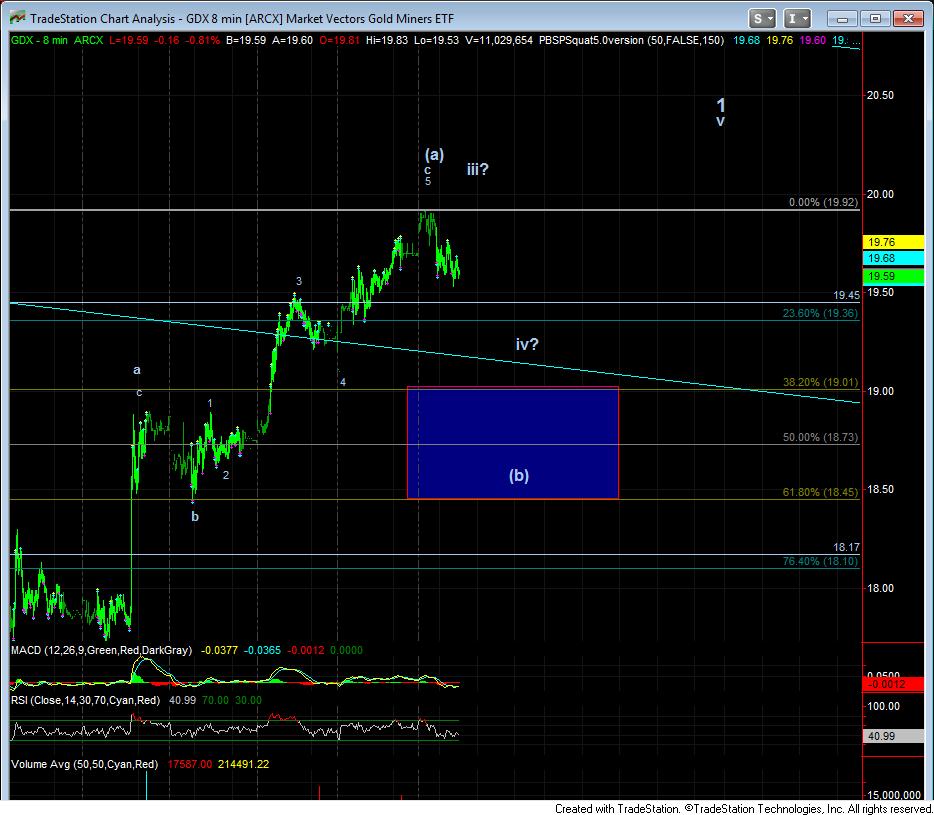Select the (a) wave label text
The image size is (934, 815).
pos(433,154)
